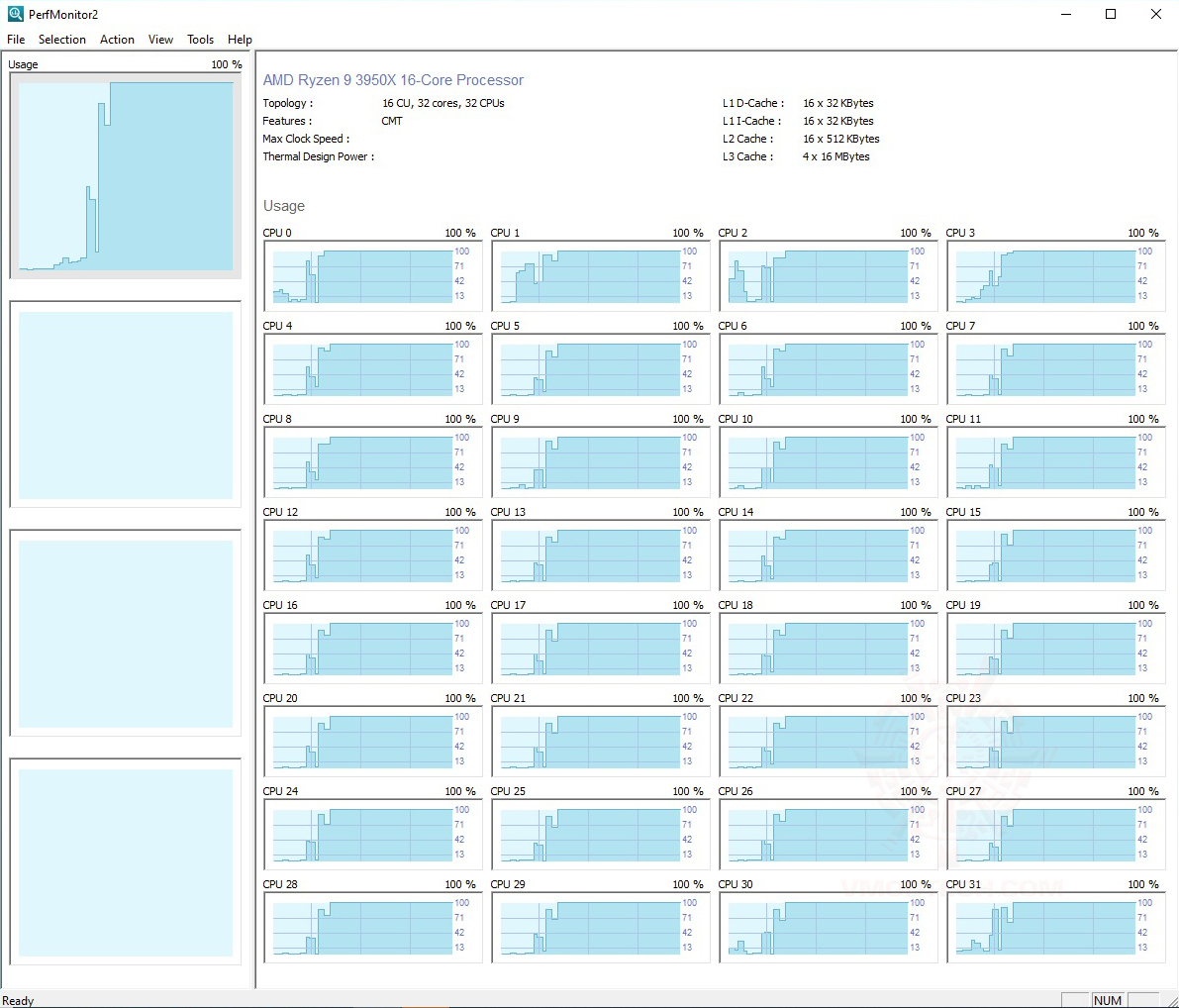
Task: Click the CPU 31 usage graph
Action: click(1056, 929)
